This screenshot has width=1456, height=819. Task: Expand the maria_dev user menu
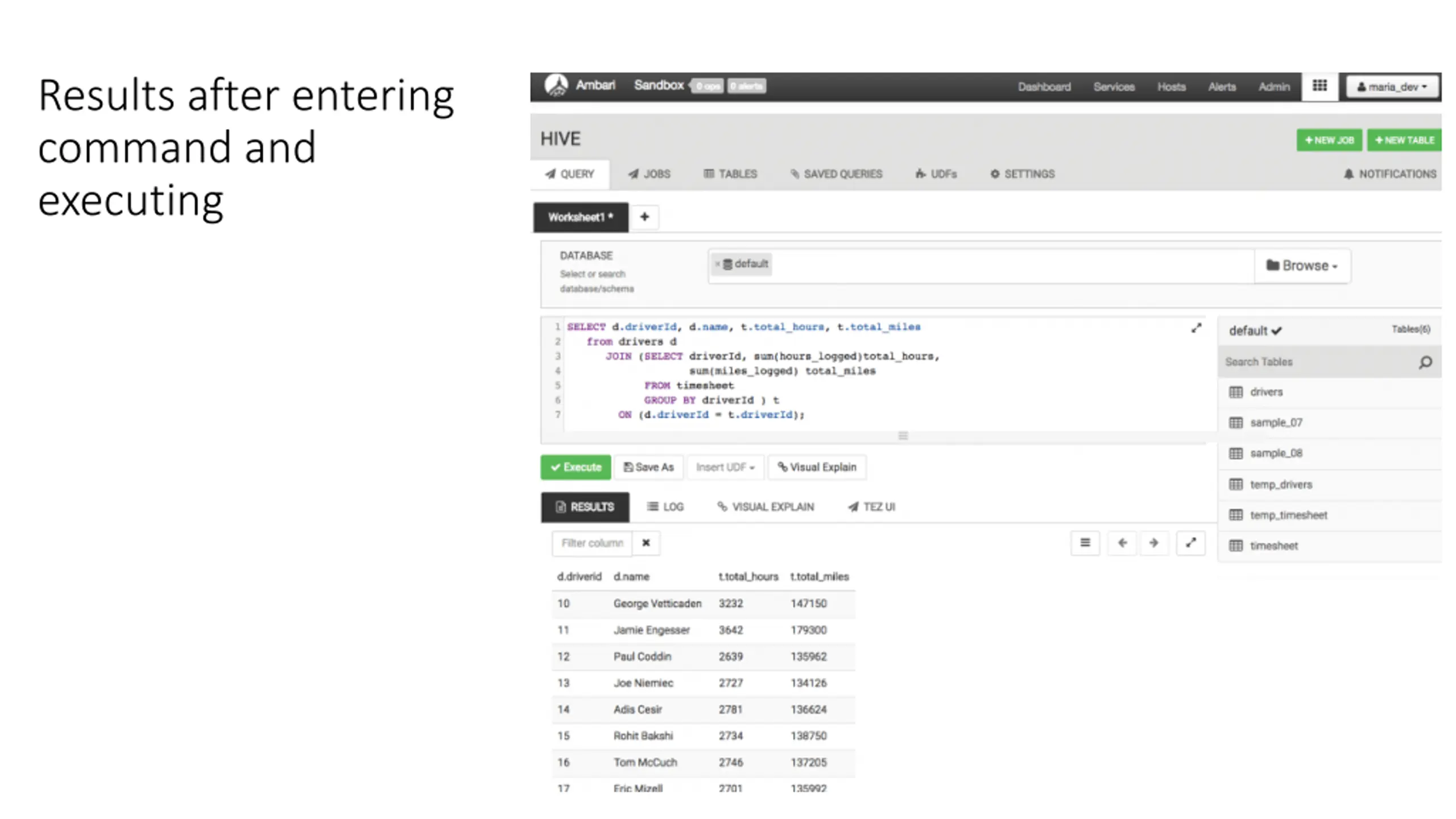click(1392, 86)
